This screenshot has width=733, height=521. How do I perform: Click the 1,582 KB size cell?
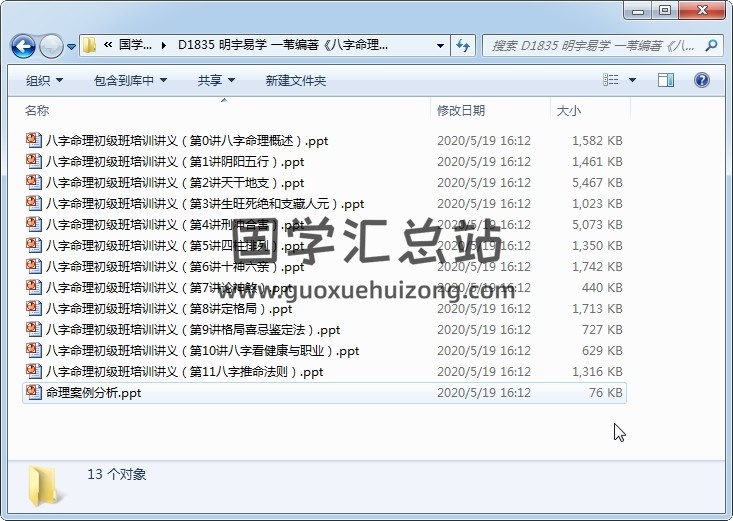(x=597, y=141)
